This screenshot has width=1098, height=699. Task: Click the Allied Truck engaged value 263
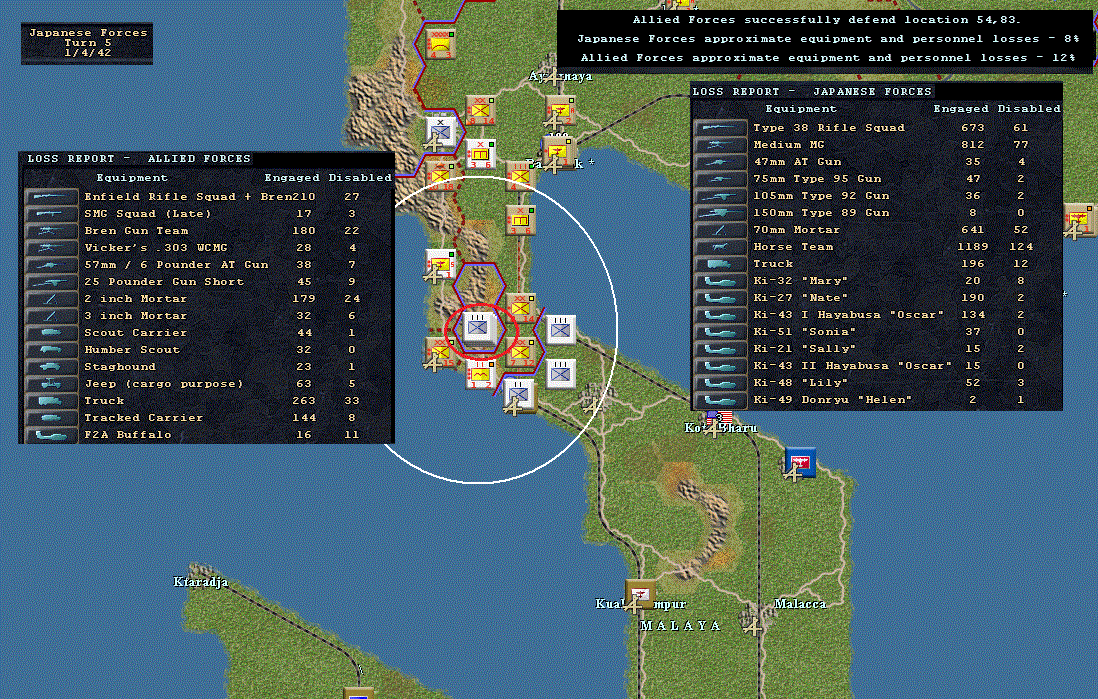pyautogui.click(x=304, y=401)
